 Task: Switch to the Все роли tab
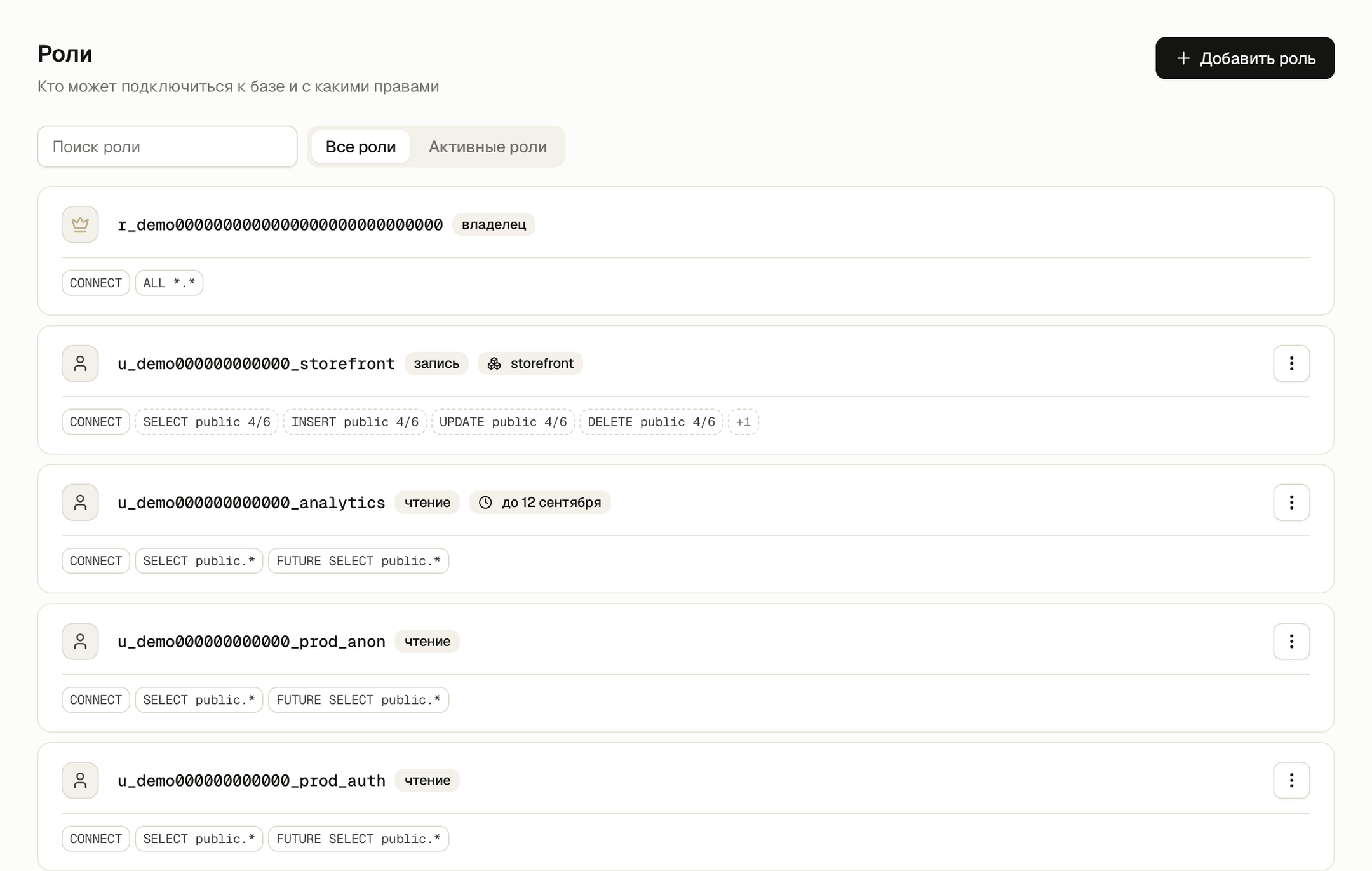tap(360, 147)
